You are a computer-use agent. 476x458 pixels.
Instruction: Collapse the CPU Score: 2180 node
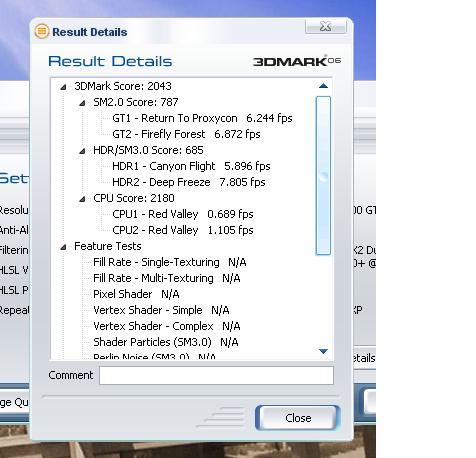tap(82, 199)
